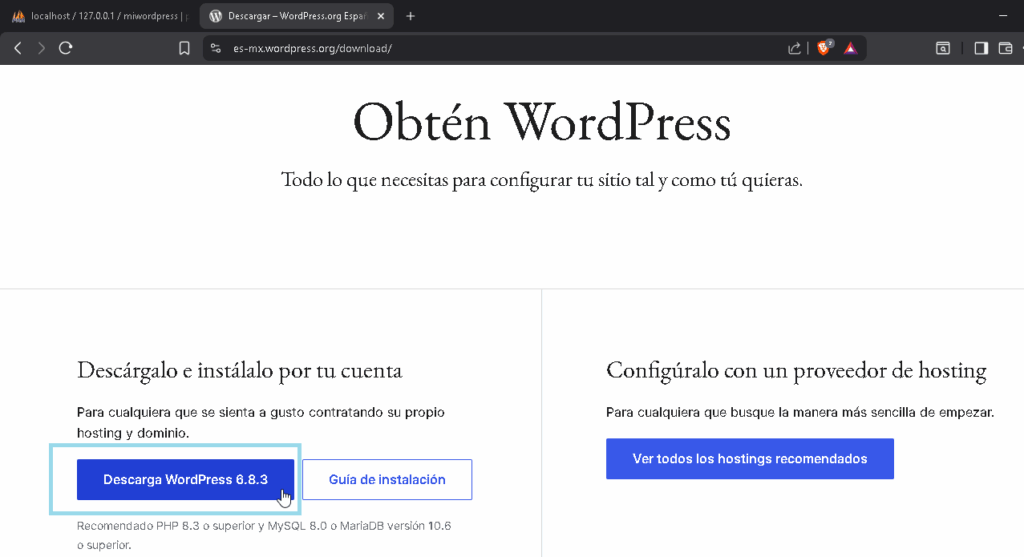Close the Descargar WordPress.org tab
The width and height of the screenshot is (1024, 557).
[x=381, y=16]
